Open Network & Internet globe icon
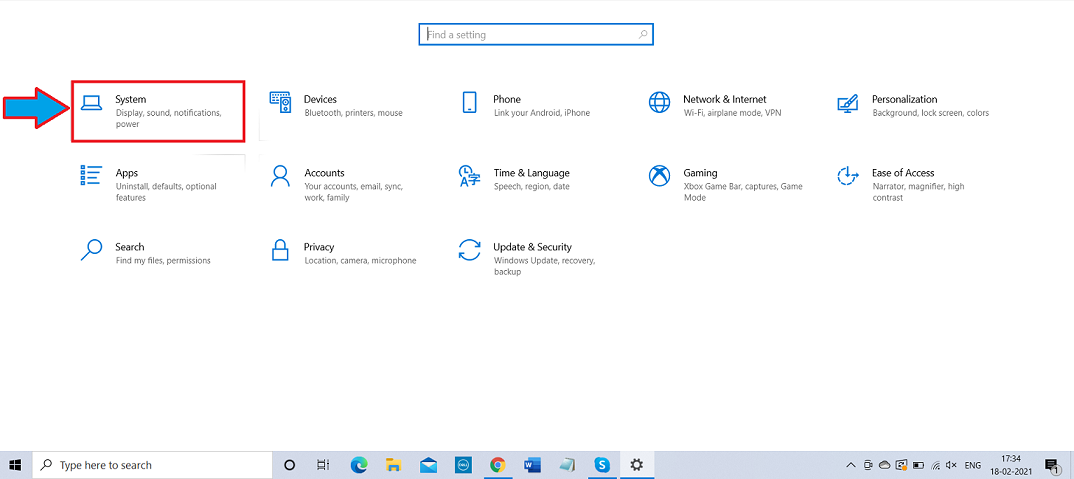 [x=659, y=103]
